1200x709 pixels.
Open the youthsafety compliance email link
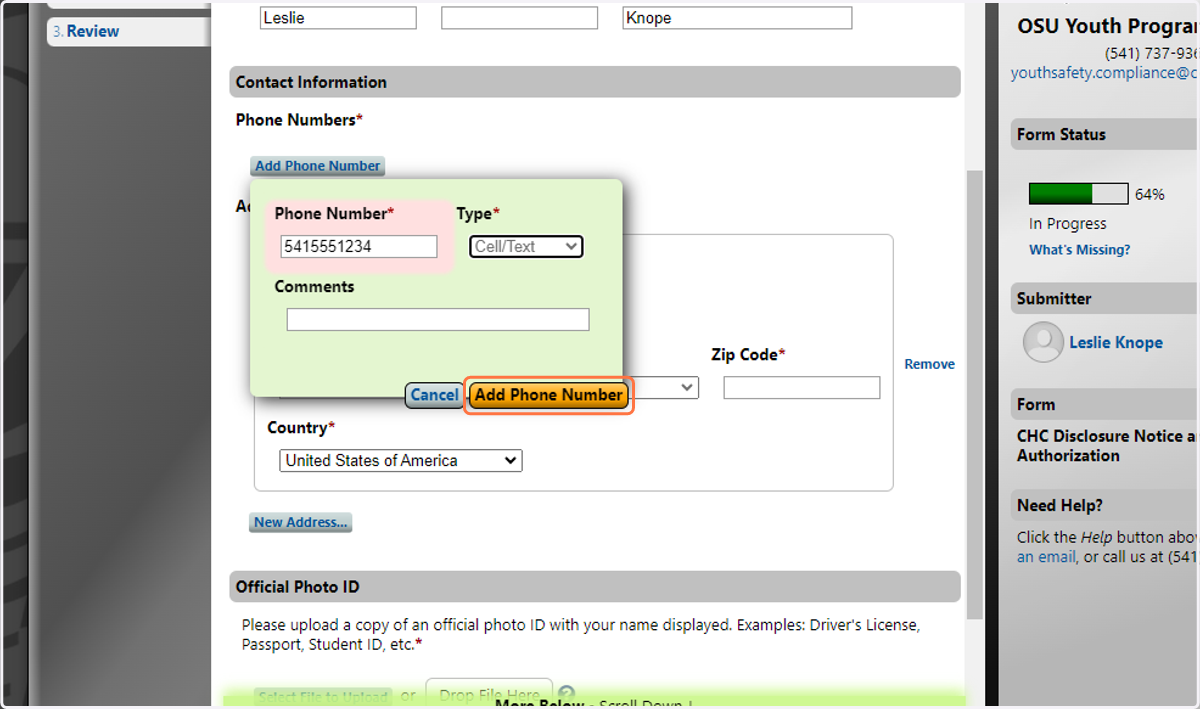click(x=1104, y=73)
